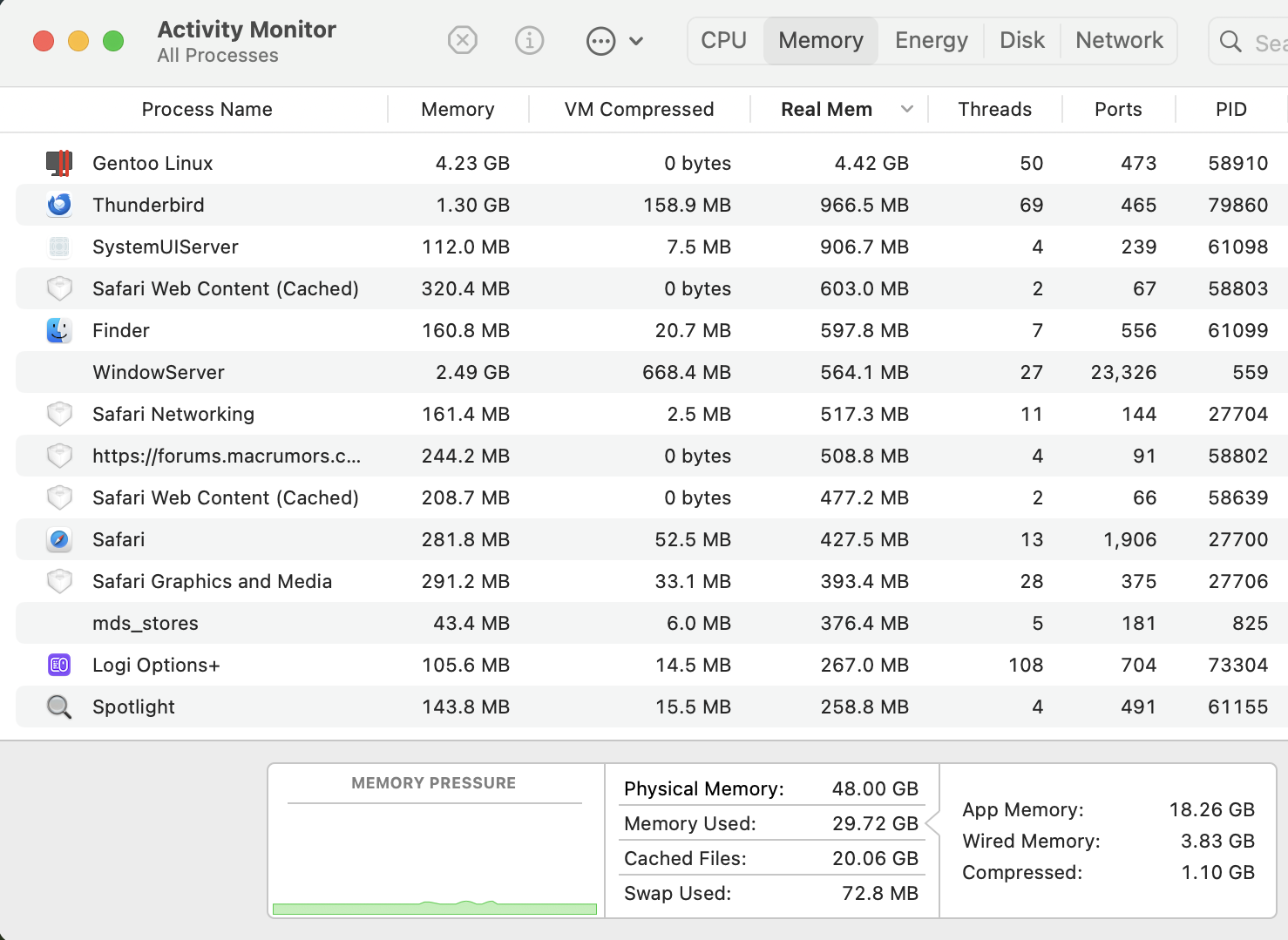This screenshot has height=940, width=1288.
Task: Click the Logi Options+ app icon
Action: (59, 665)
